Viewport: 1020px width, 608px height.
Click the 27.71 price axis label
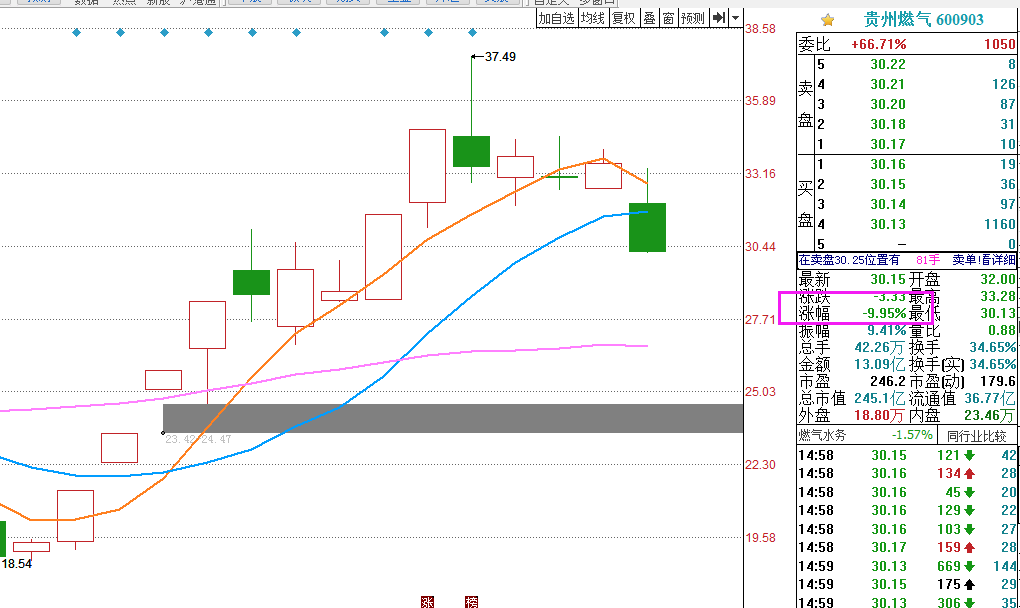click(760, 319)
